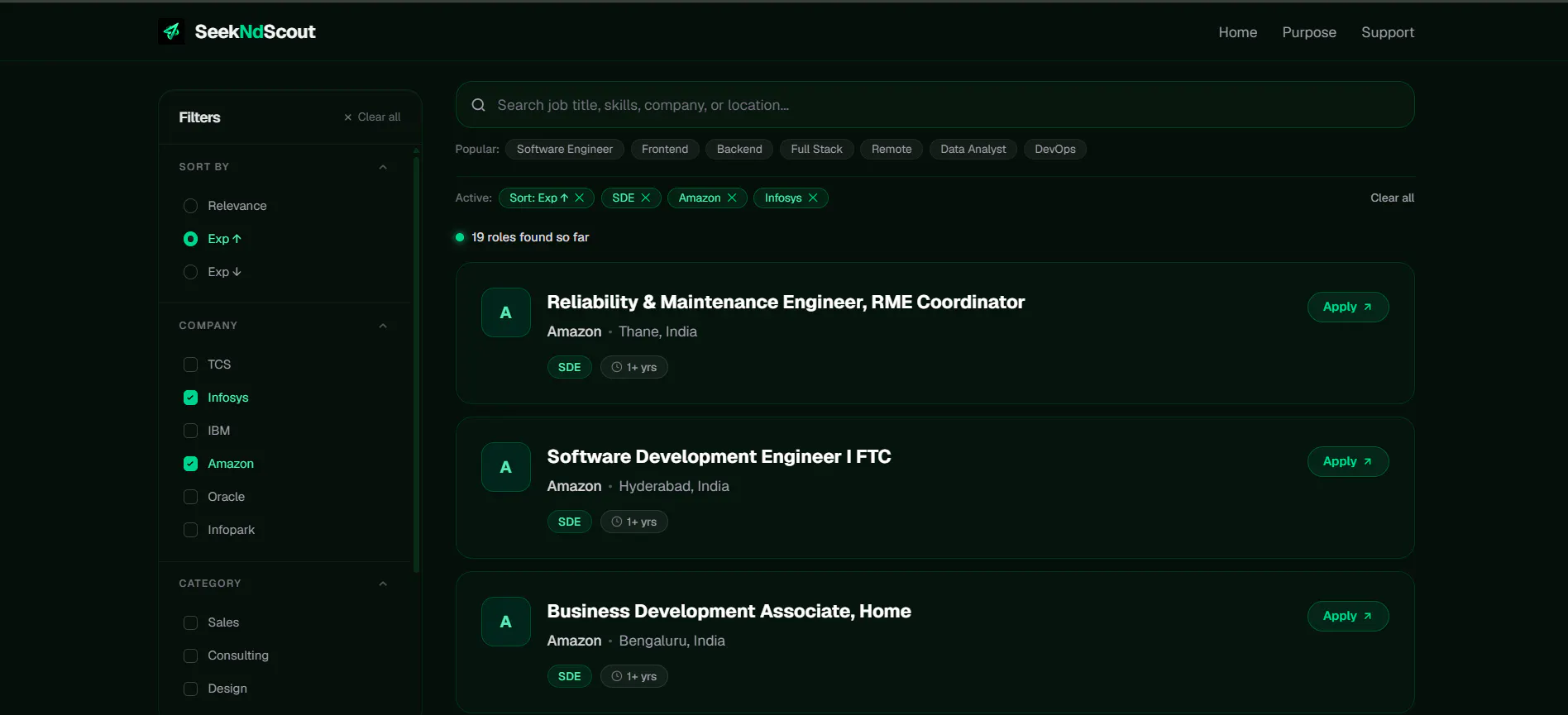Remove the Infosys active filter chip
The height and width of the screenshot is (715, 1568).
(x=813, y=198)
